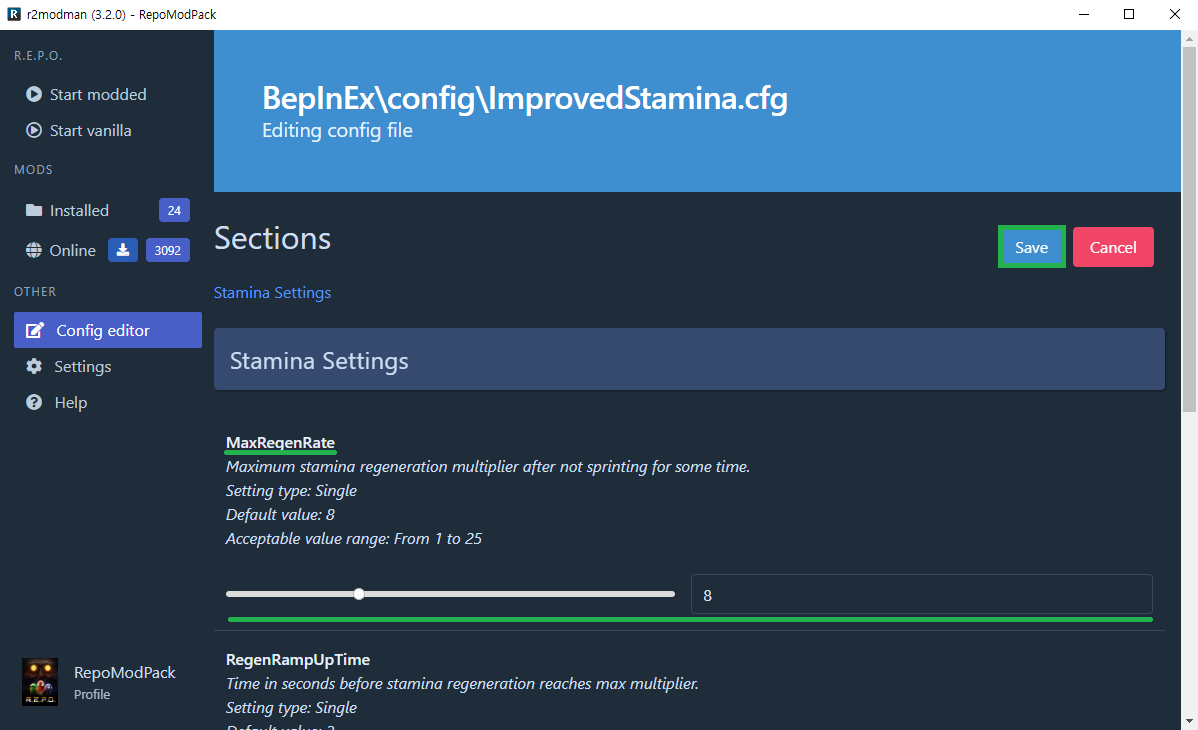The width and height of the screenshot is (1198, 730).
Task: Click the Online globe icon
Action: click(x=34, y=250)
